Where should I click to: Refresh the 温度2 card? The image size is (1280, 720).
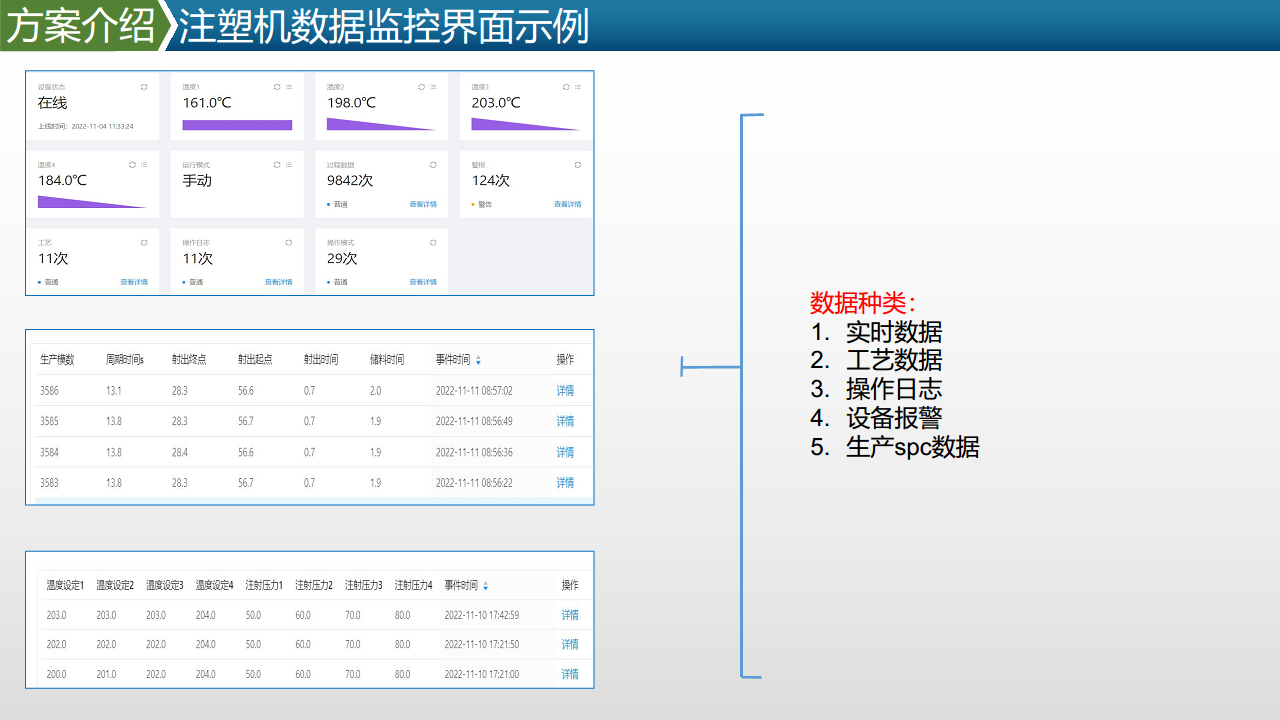pyautogui.click(x=421, y=87)
